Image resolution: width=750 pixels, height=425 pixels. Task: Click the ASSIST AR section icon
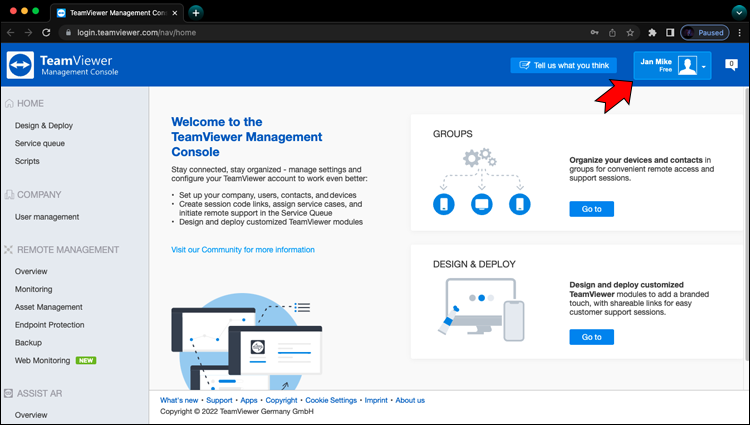9,393
